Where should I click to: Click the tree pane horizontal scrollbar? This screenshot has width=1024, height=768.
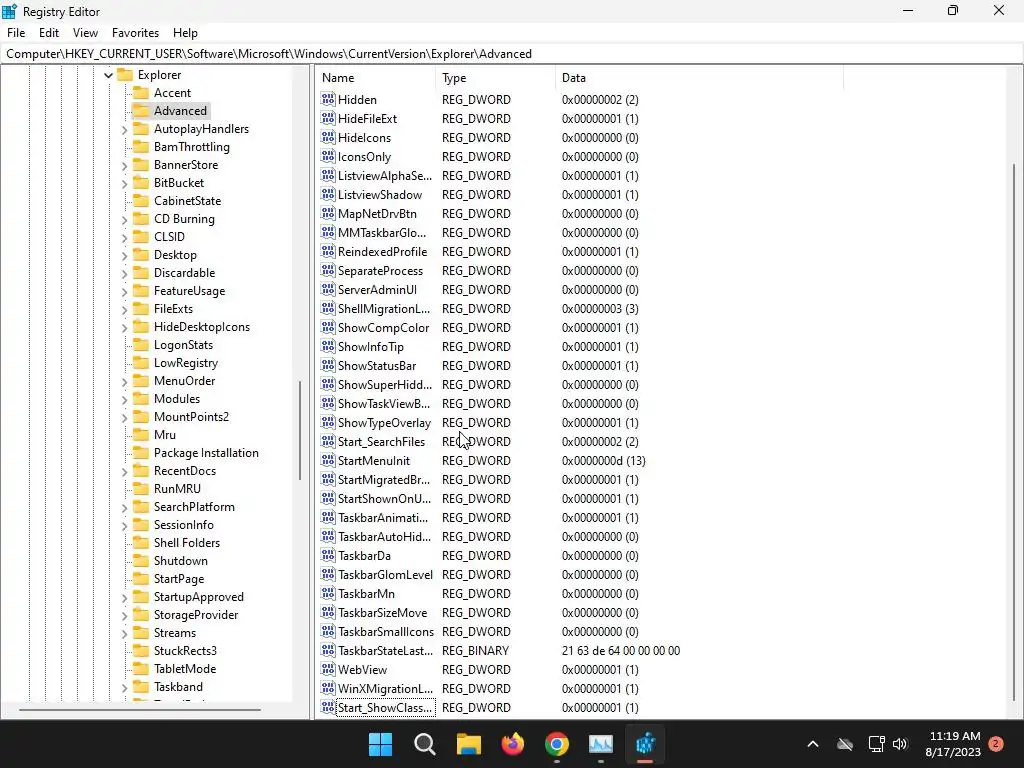[x=139, y=709]
